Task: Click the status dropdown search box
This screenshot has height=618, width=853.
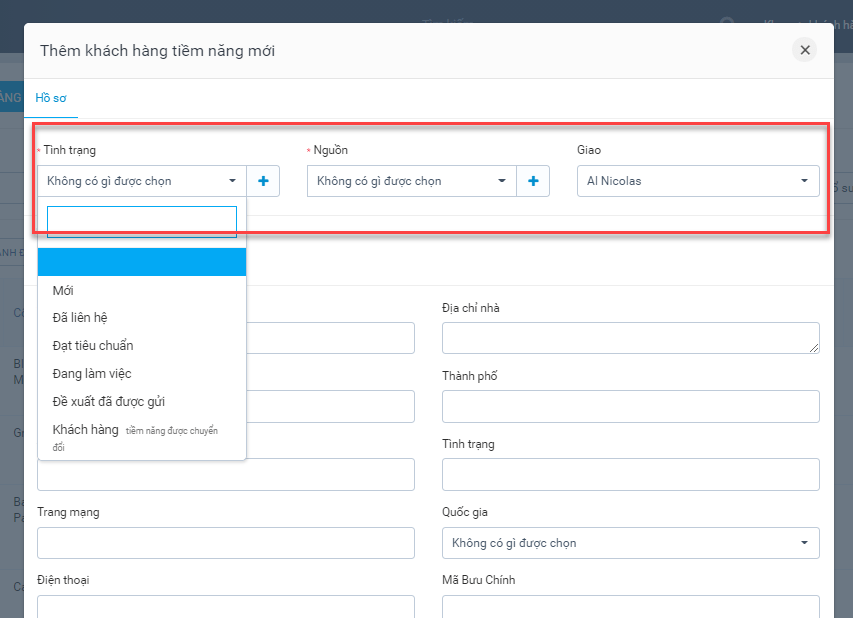Action: pos(141,222)
